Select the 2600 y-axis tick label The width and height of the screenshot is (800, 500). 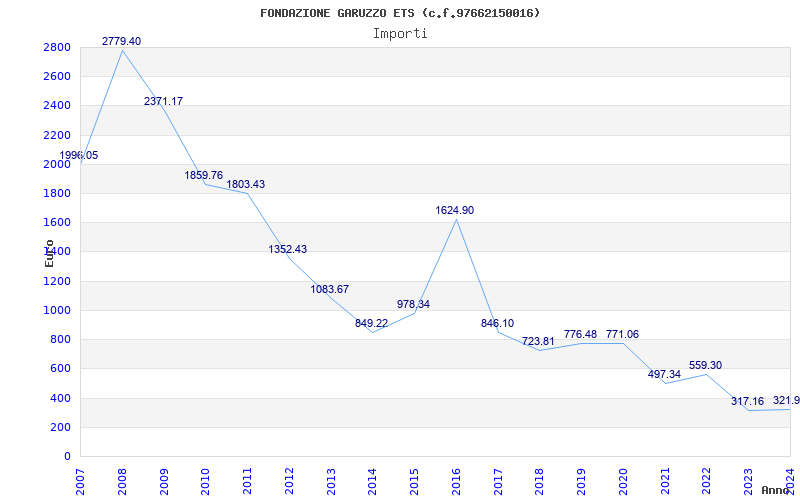(x=58, y=77)
